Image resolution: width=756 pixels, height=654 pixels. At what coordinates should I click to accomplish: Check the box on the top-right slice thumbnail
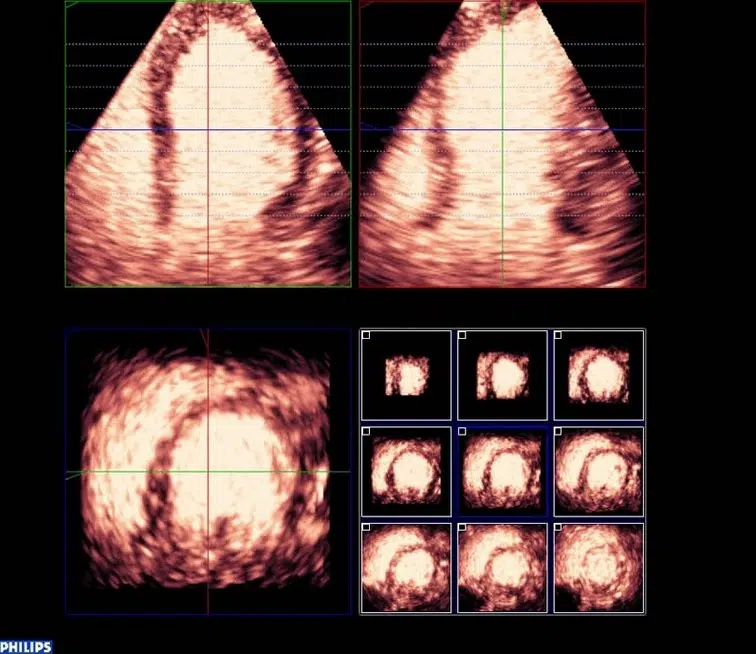[x=558, y=336]
